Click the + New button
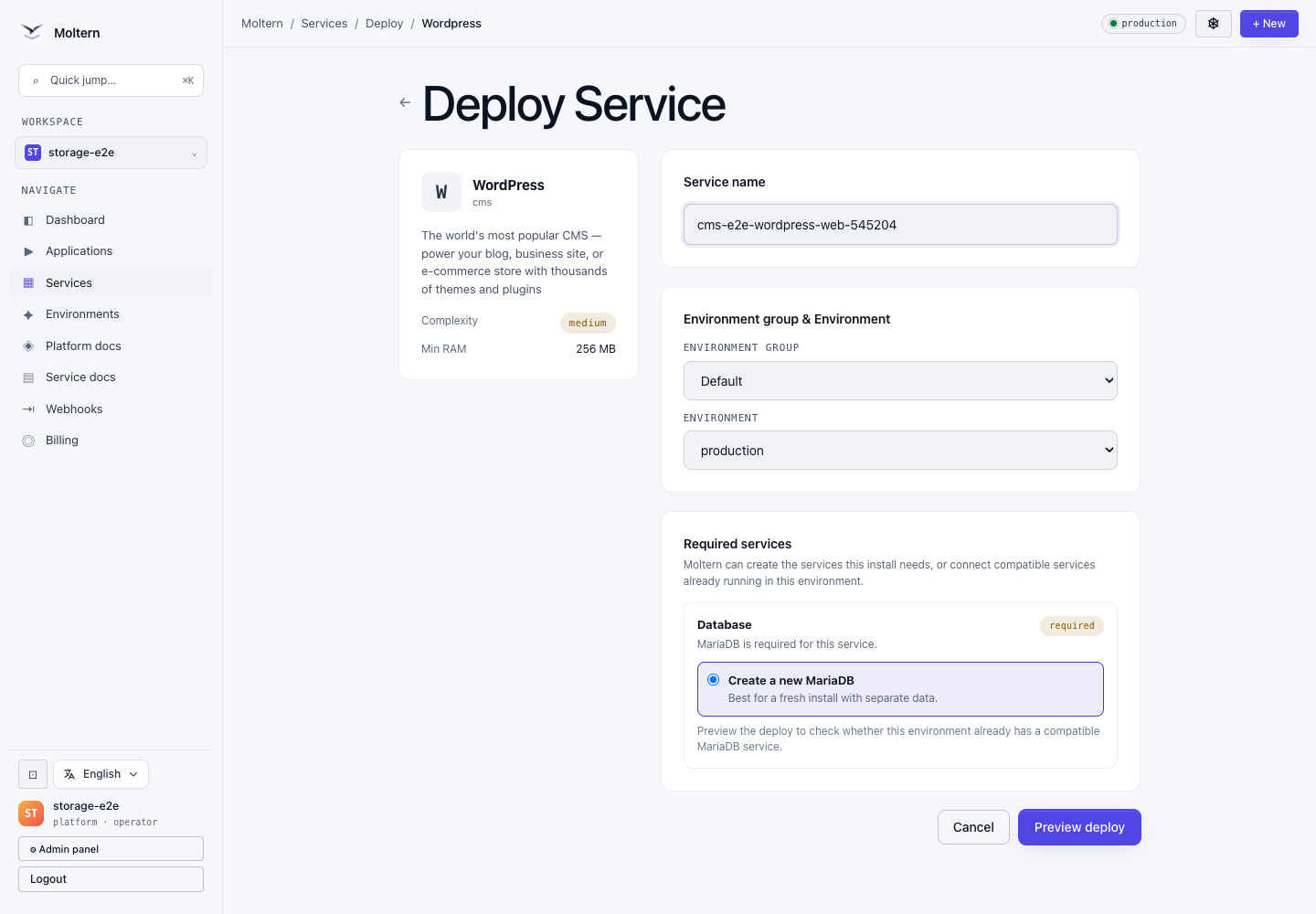Image resolution: width=1316 pixels, height=914 pixels. [x=1269, y=24]
